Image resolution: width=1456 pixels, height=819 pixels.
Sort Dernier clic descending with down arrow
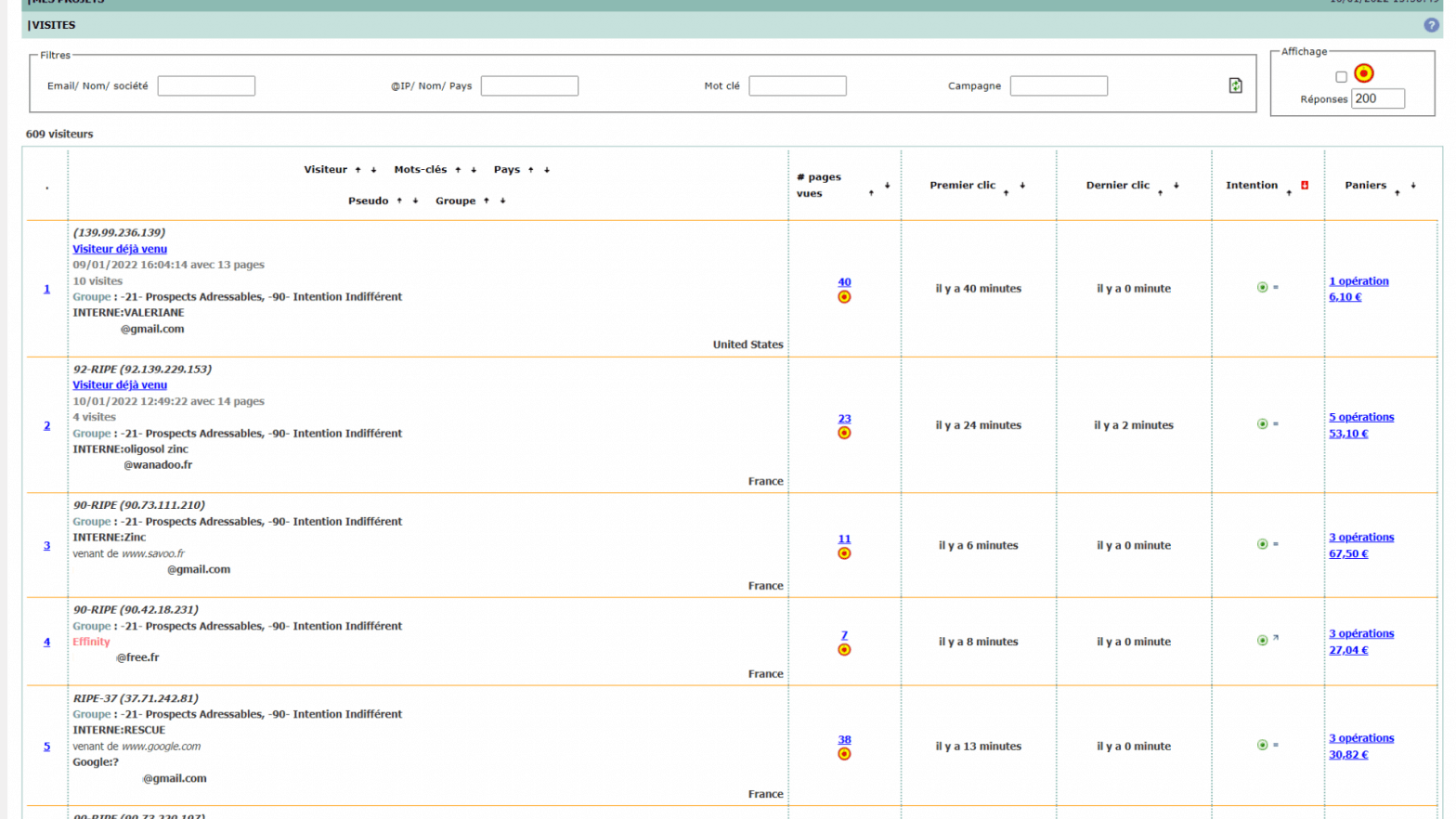[x=1176, y=186]
